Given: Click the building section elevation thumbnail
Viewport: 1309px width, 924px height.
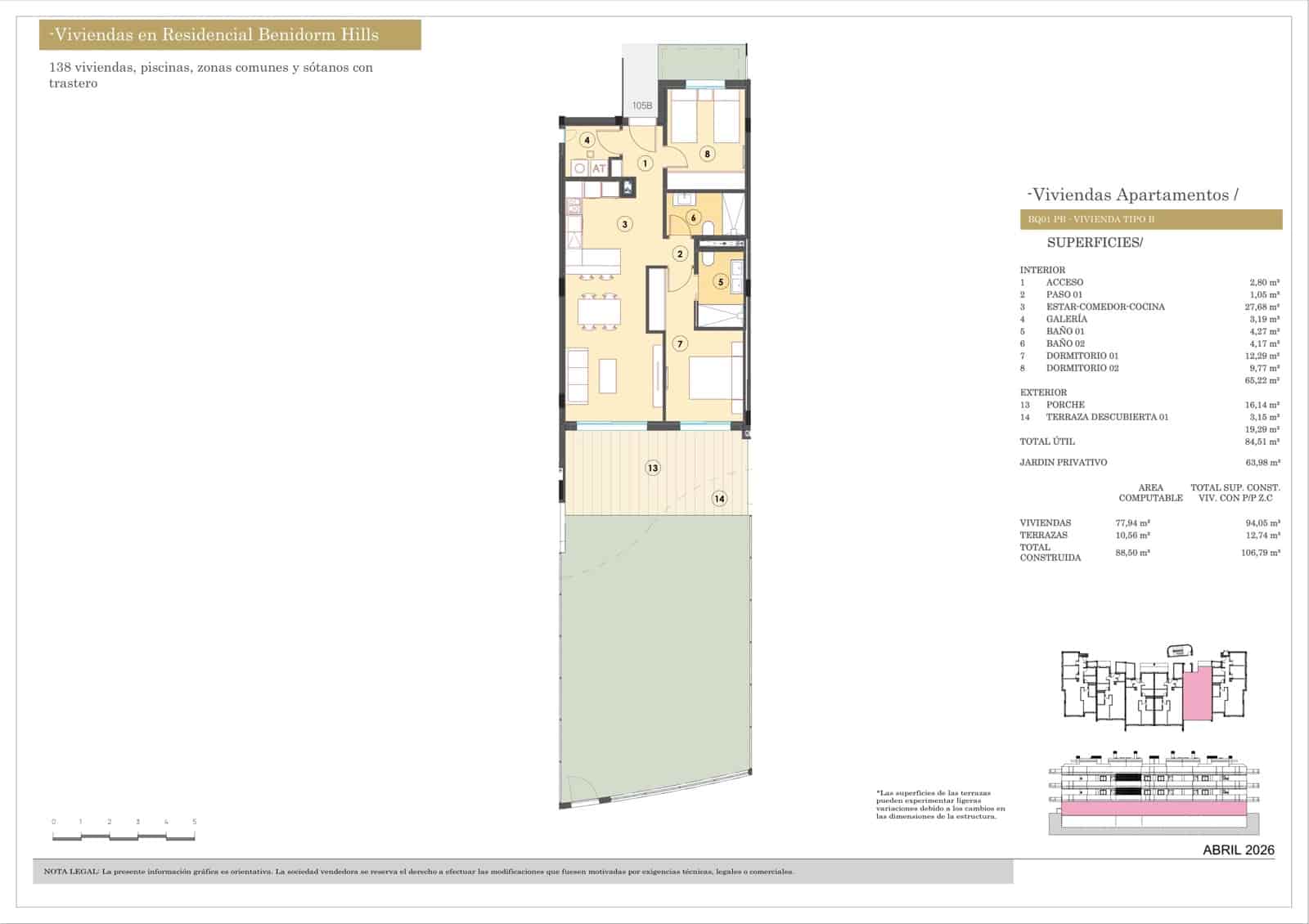Looking at the screenshot, I should 1155,792.
